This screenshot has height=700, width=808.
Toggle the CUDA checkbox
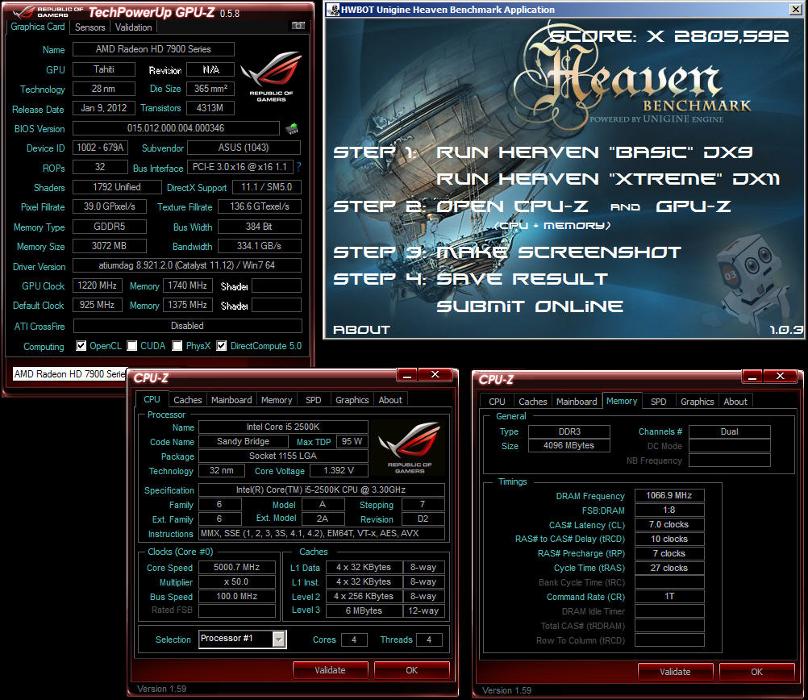point(132,346)
